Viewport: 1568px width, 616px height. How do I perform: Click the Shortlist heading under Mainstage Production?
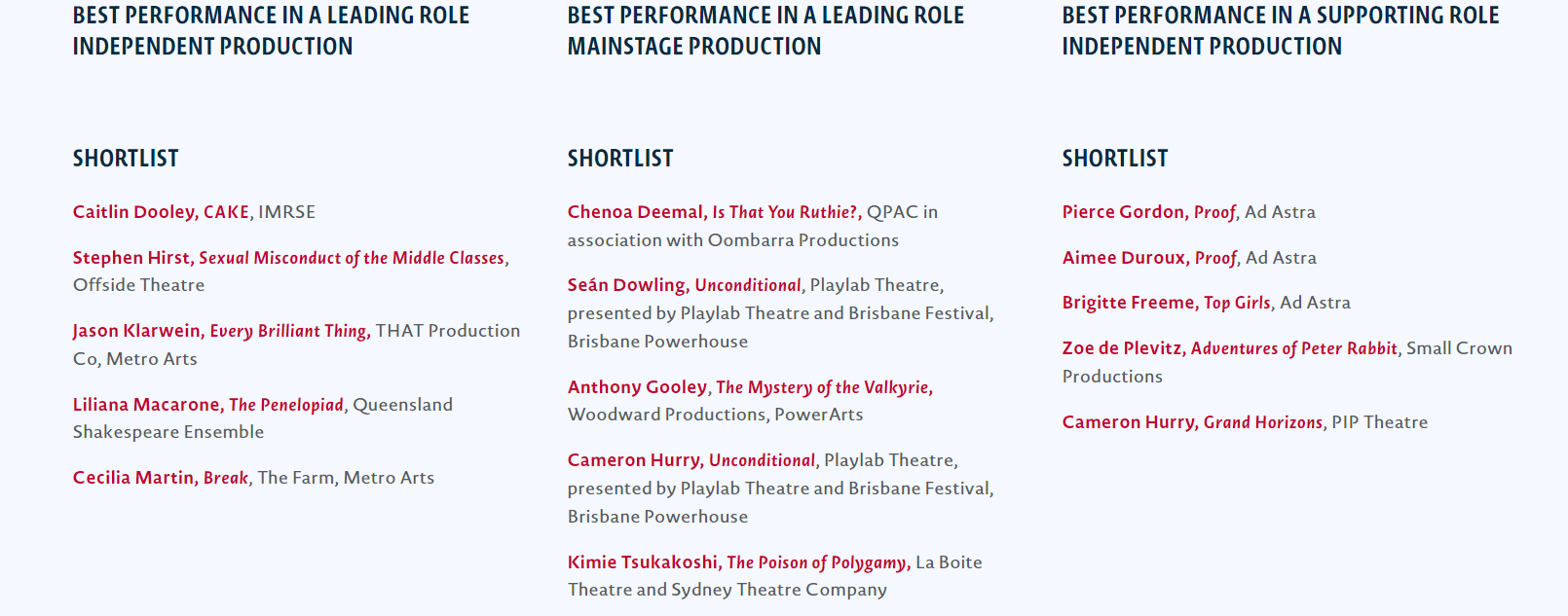620,158
